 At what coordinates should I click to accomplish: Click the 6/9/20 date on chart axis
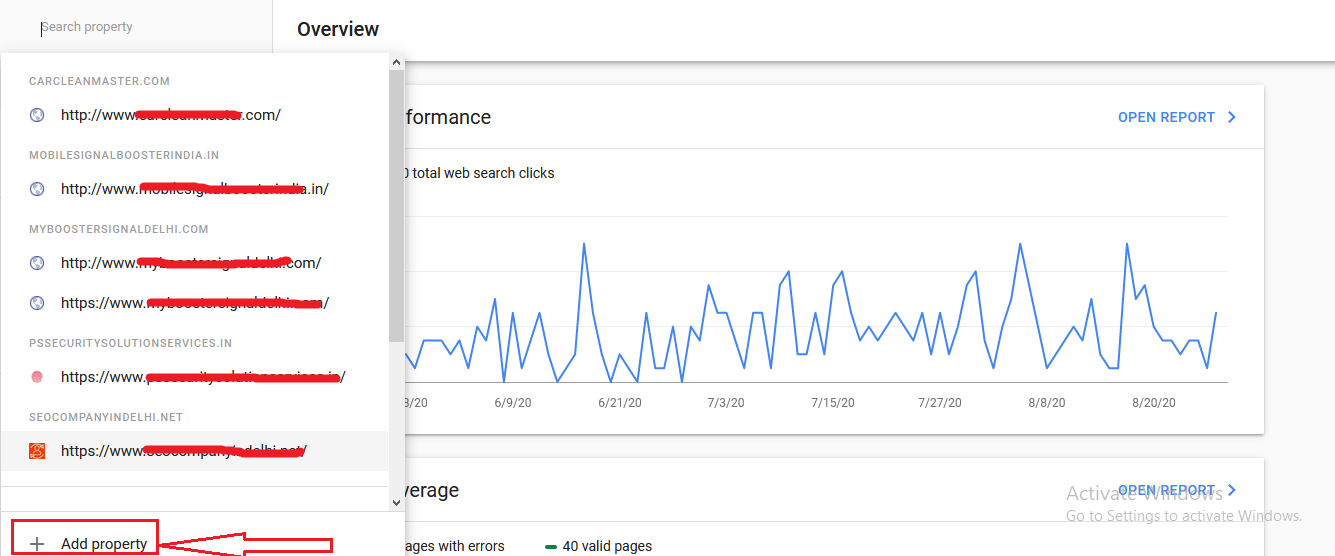click(x=512, y=402)
